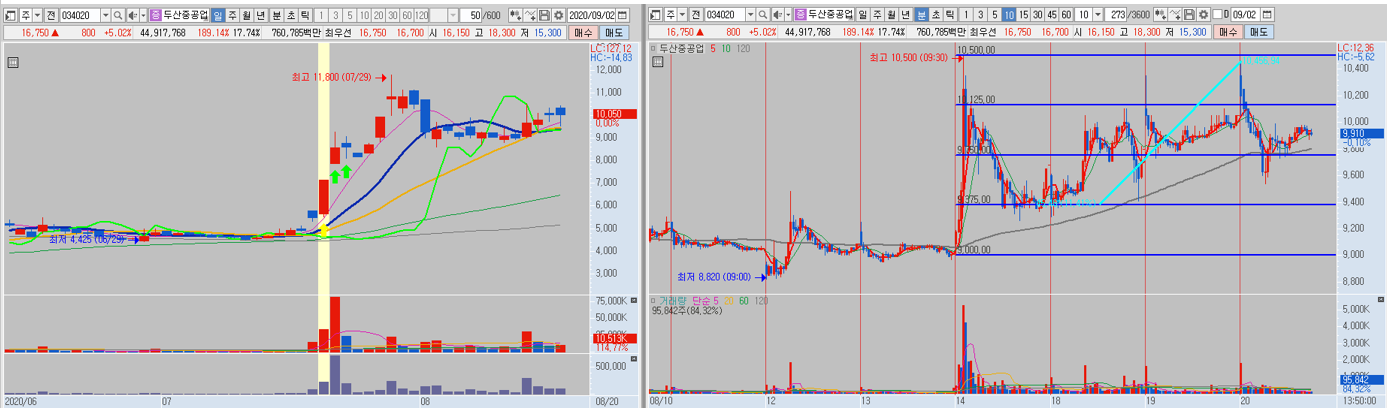
Task: Select the 1 minute interval in right chart
Action: [965, 15]
